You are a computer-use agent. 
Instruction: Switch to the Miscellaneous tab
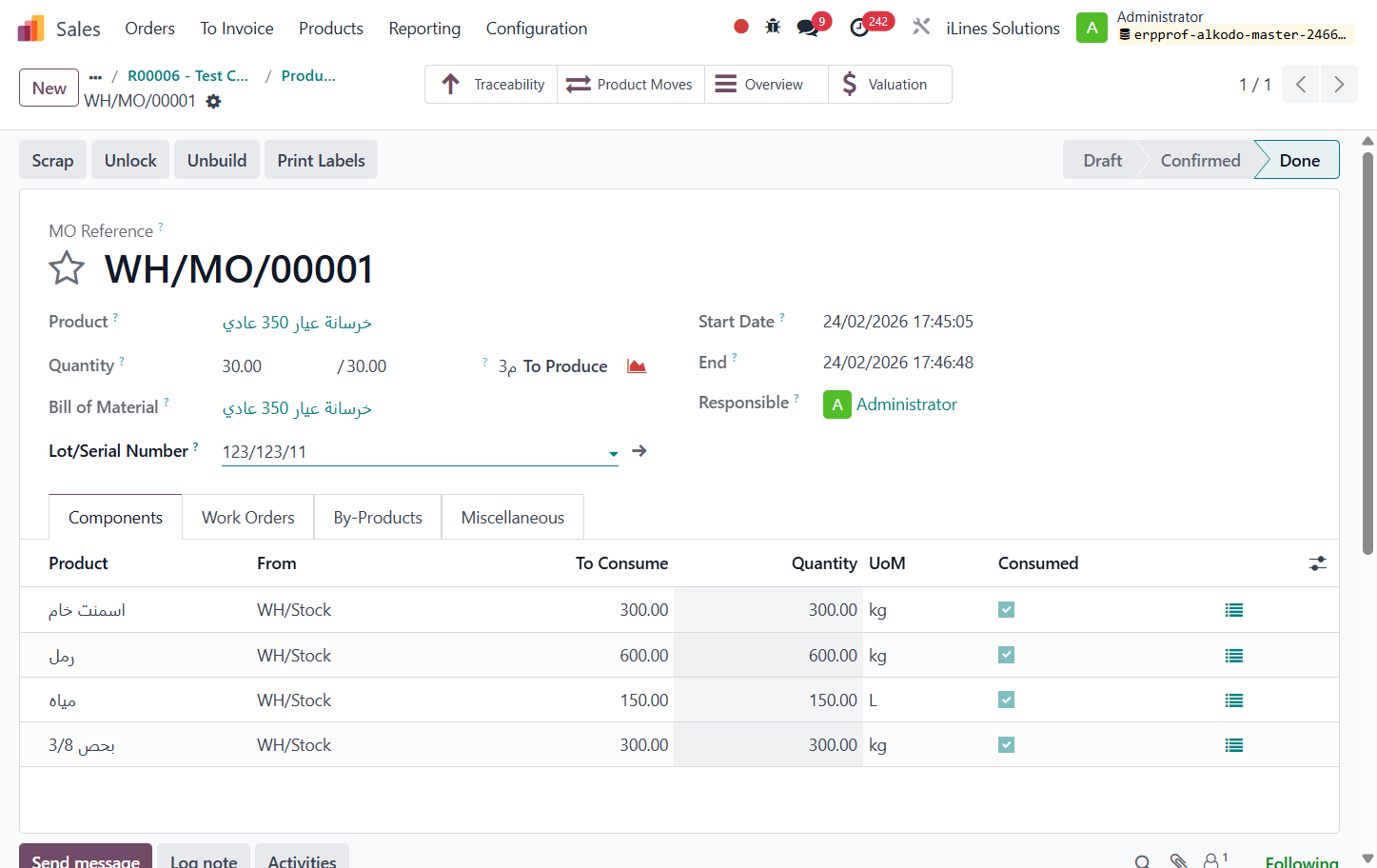pyautogui.click(x=513, y=517)
